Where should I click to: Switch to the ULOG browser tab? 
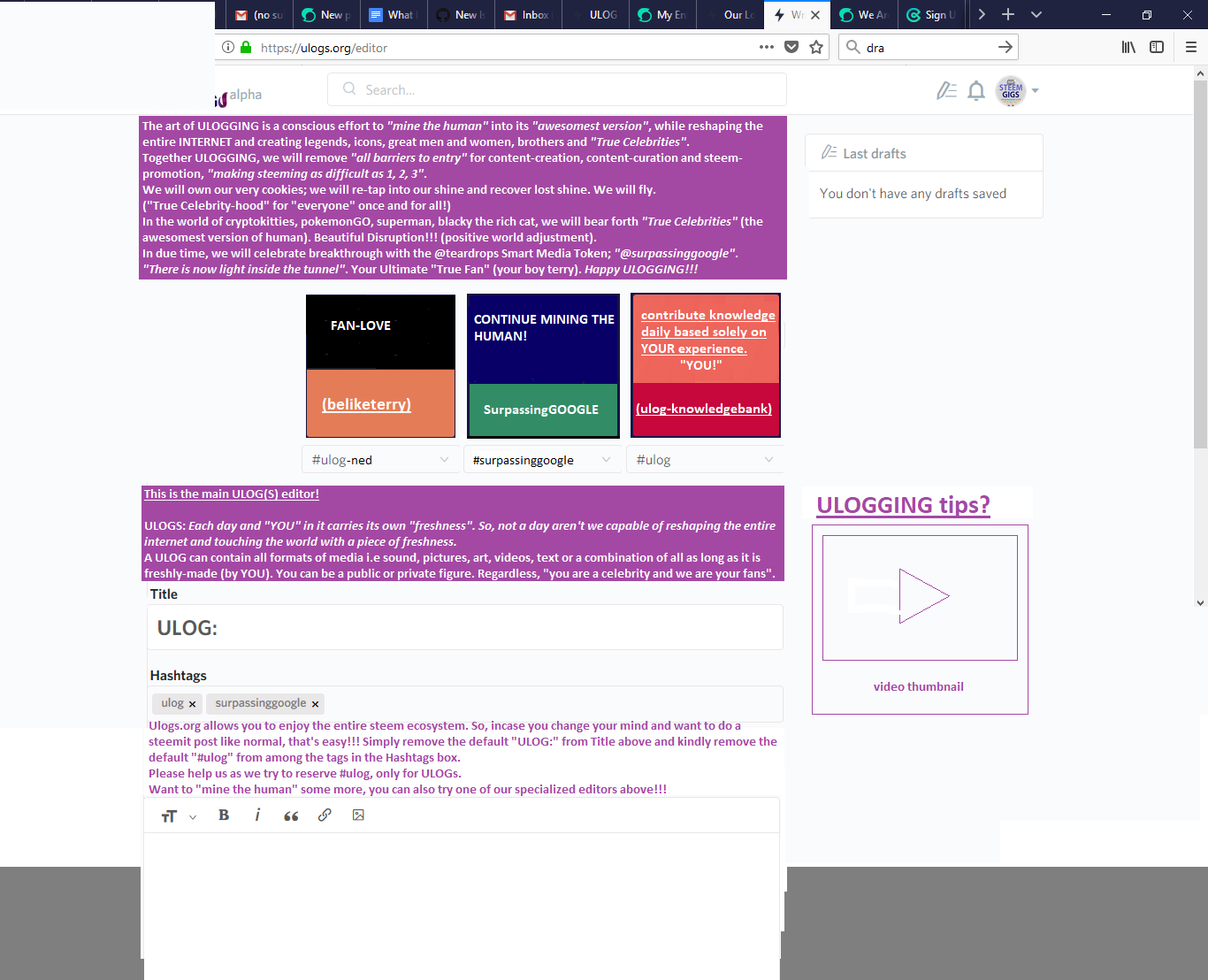[x=595, y=15]
